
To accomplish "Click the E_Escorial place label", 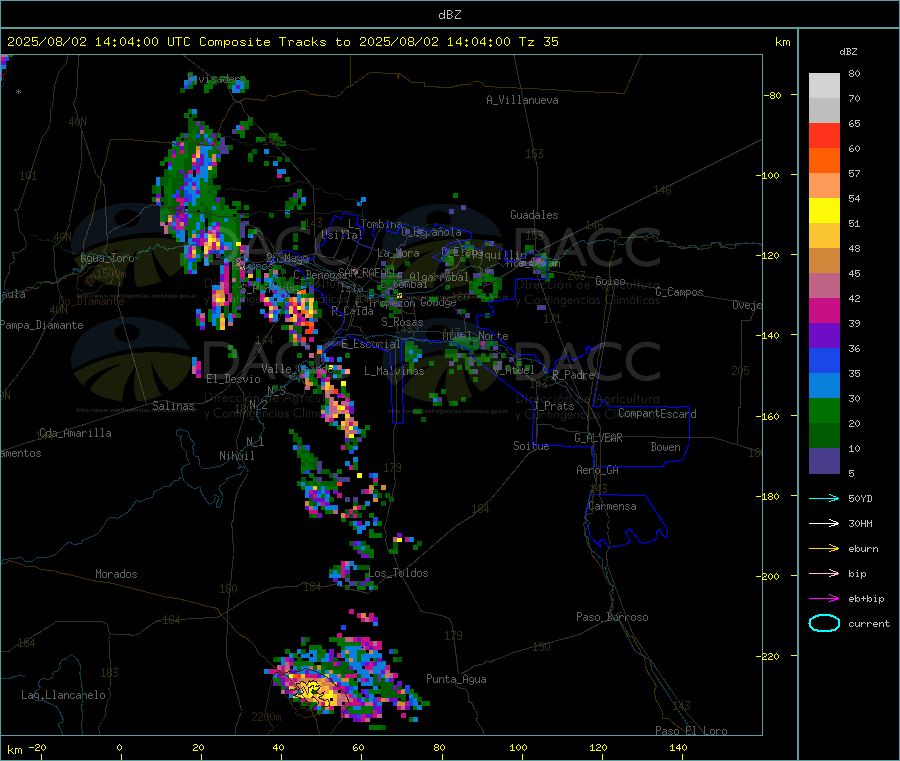I will click(371, 344).
